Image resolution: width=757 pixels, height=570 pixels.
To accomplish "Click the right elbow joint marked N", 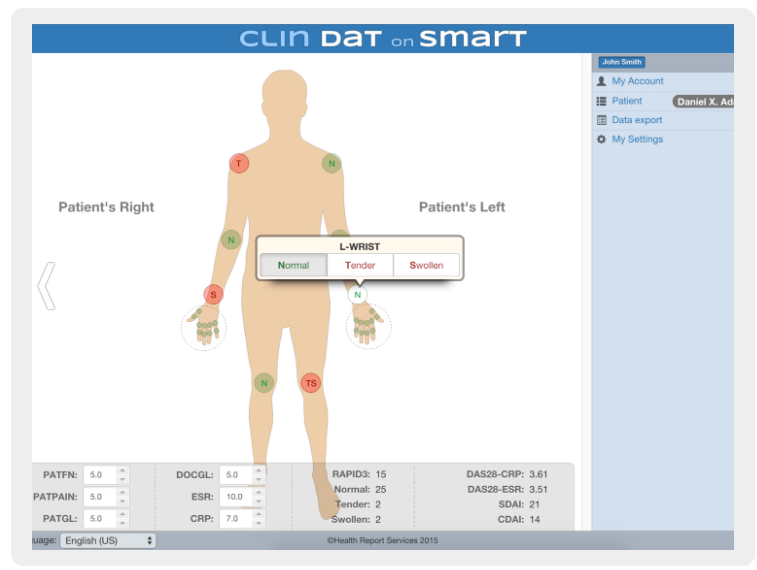I will coord(231,239).
